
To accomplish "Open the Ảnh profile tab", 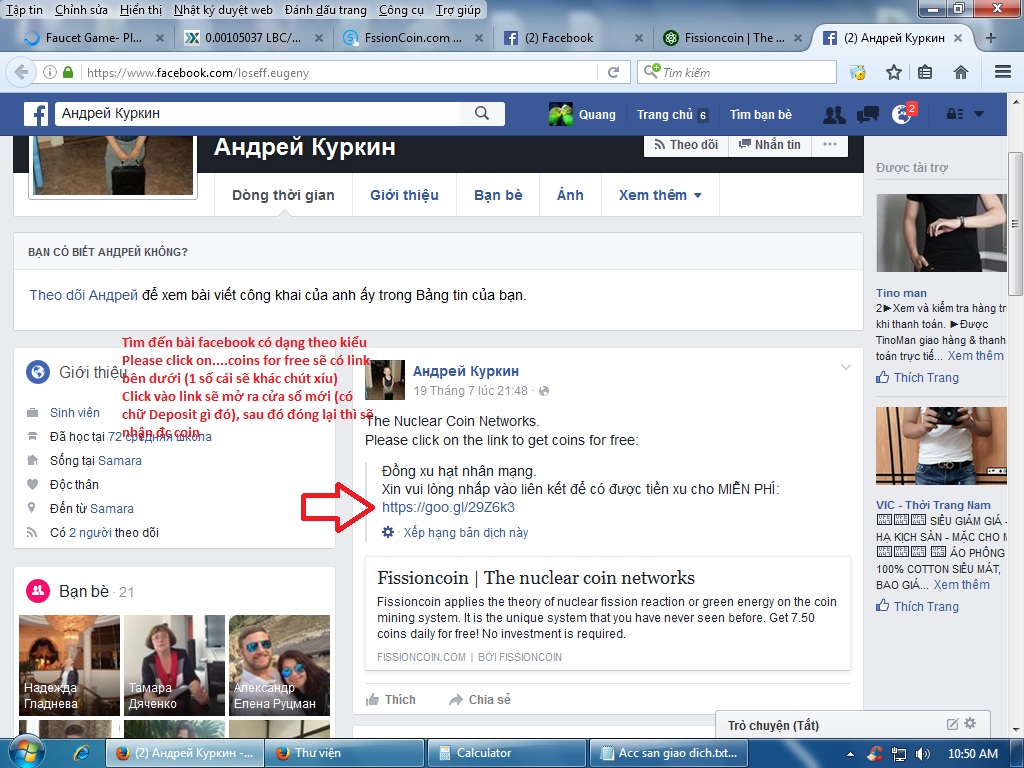I will 570,195.
